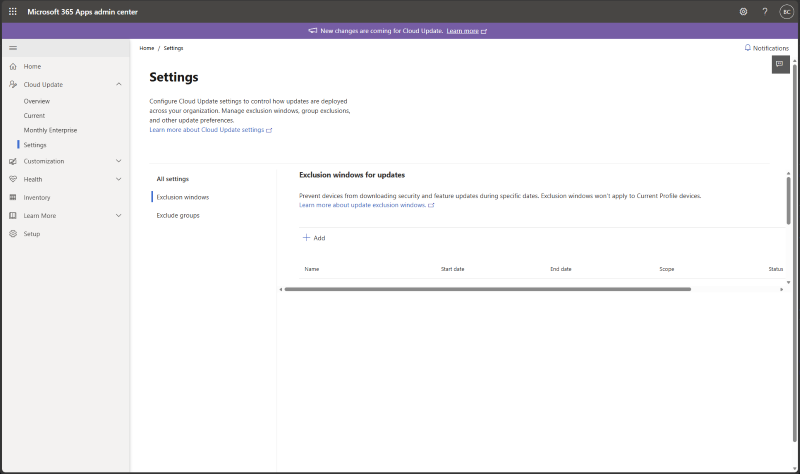
Task: Collapse the Cloud Update chevron
Action: pyautogui.click(x=119, y=84)
